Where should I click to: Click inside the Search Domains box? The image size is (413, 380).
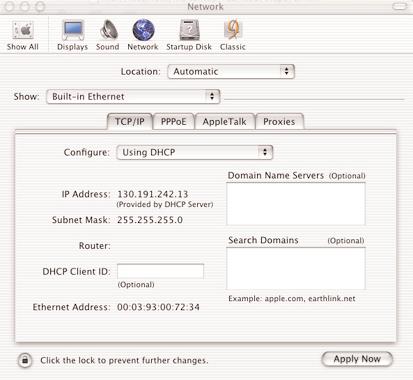(296, 269)
